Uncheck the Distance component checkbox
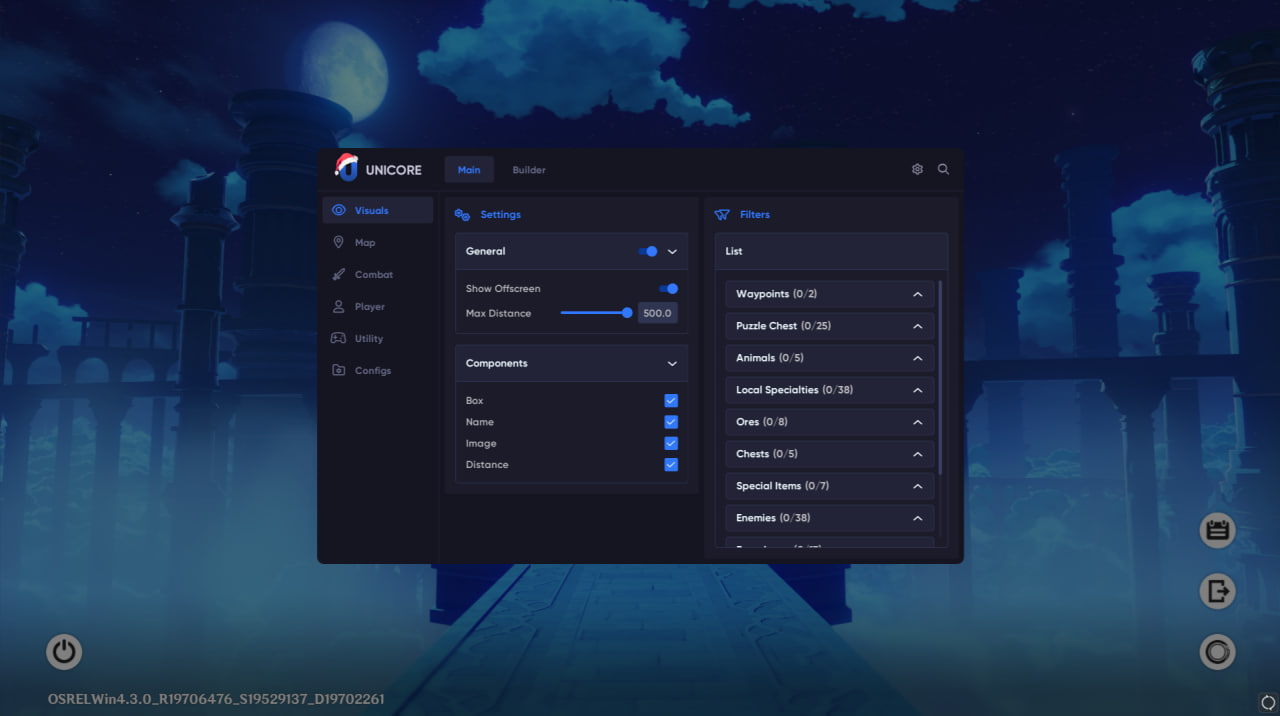Image resolution: width=1280 pixels, height=716 pixels. 671,465
